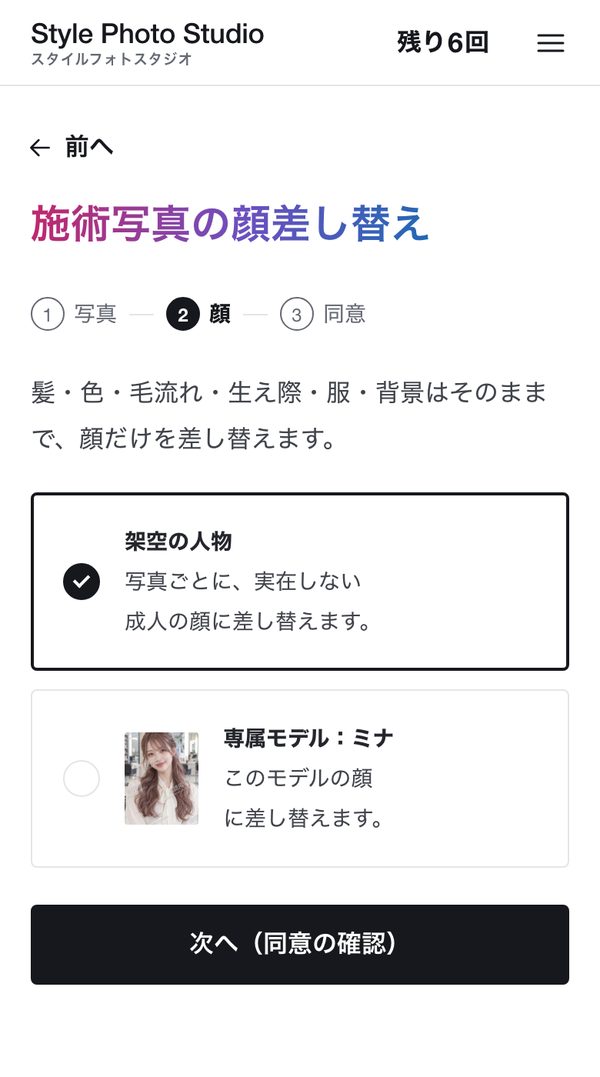This screenshot has width=600, height=1077.
Task: Select the 顔 step label
Action: coord(220,315)
